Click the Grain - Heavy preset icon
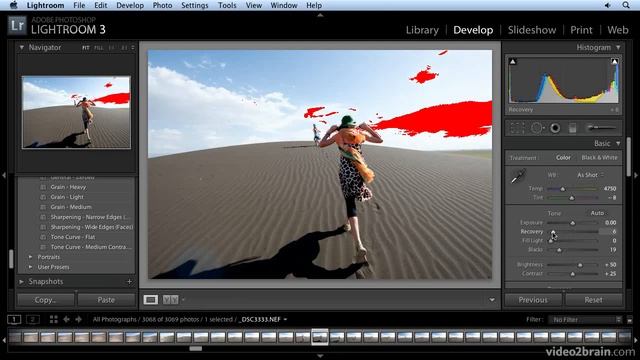Screen dimensions: 640x360 point(43,187)
